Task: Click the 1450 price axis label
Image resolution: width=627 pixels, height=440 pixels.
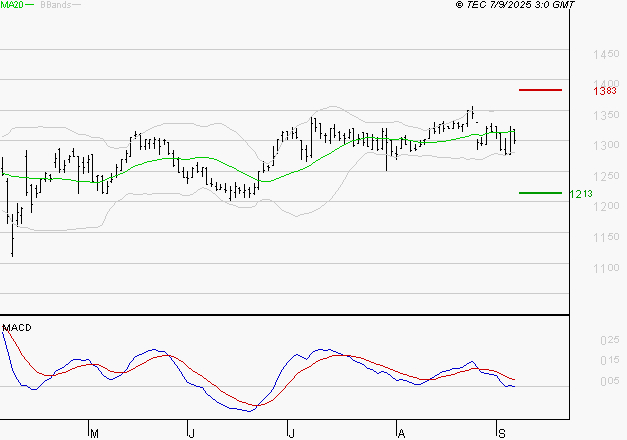Action: [606, 54]
